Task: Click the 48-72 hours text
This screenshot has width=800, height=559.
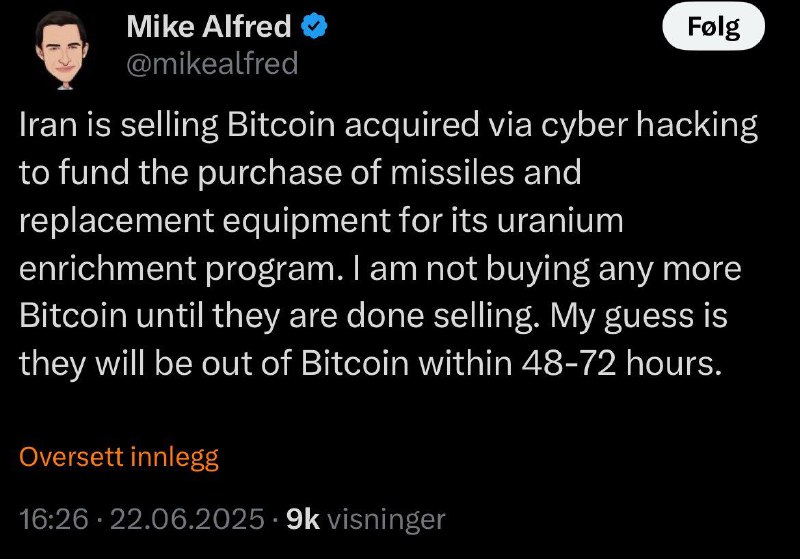Action: (x=622, y=364)
